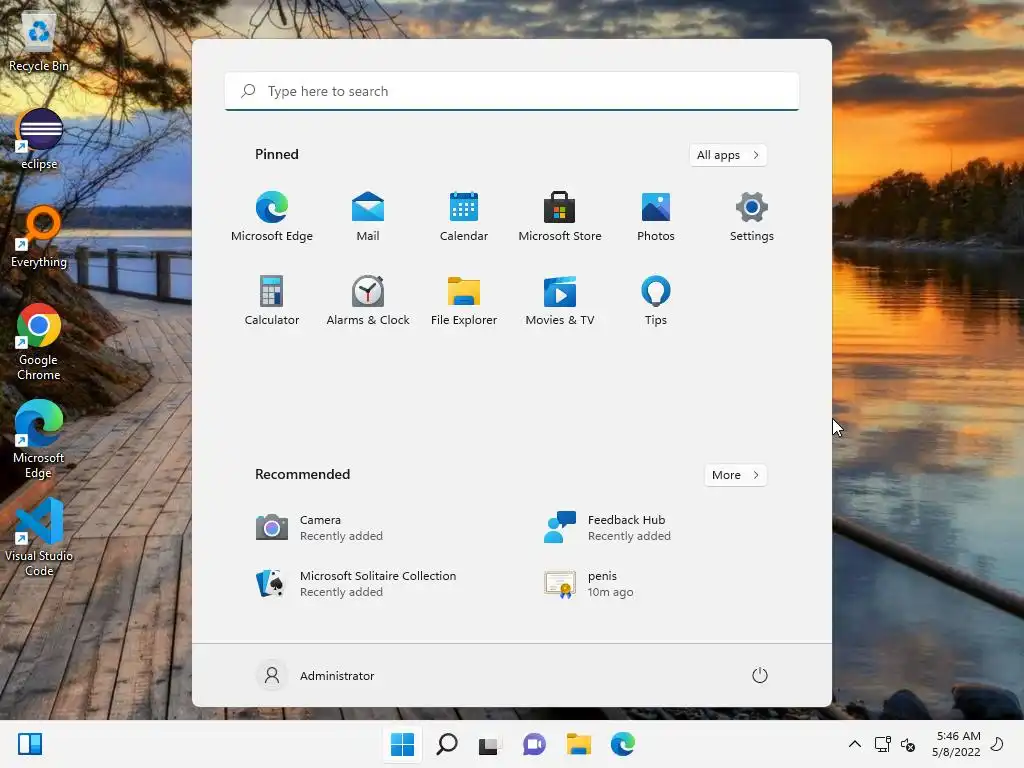Screen dimensions: 1024x768
Task: Click the Pinned section heading
Action: 277,154
